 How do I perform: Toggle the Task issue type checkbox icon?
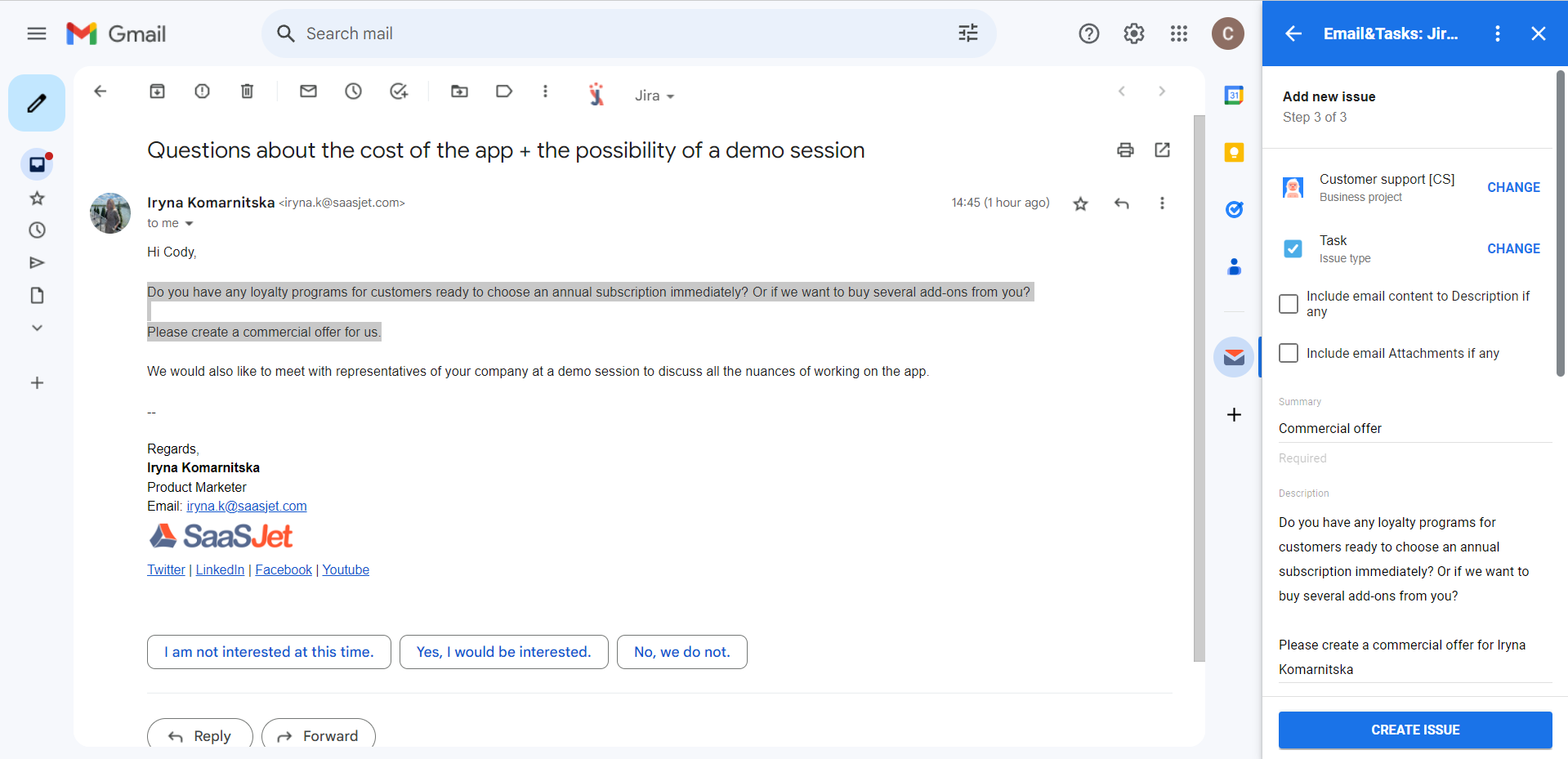click(1293, 248)
